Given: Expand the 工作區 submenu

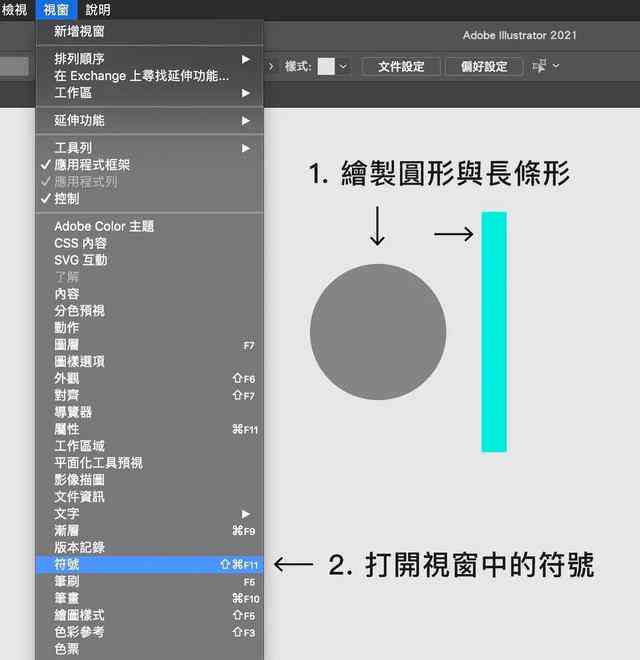Looking at the screenshot, I should 149,93.
